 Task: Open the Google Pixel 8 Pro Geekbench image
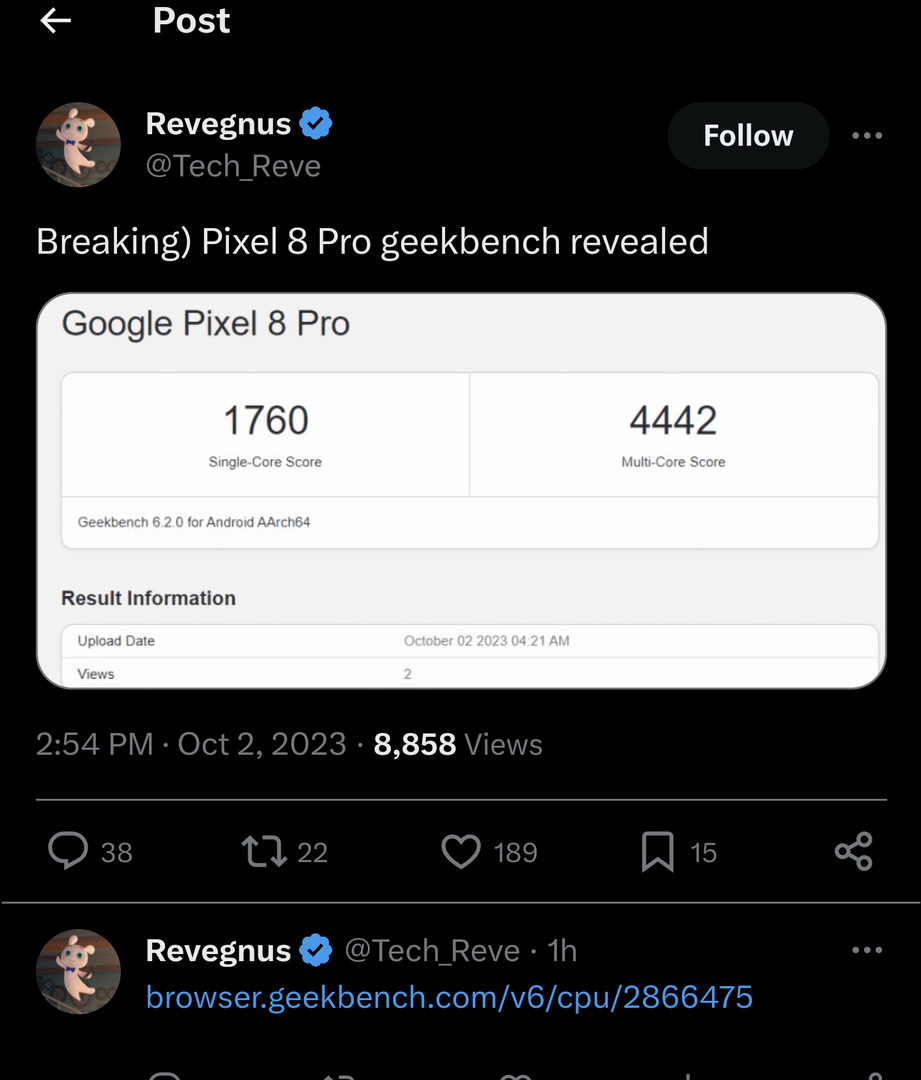point(461,490)
